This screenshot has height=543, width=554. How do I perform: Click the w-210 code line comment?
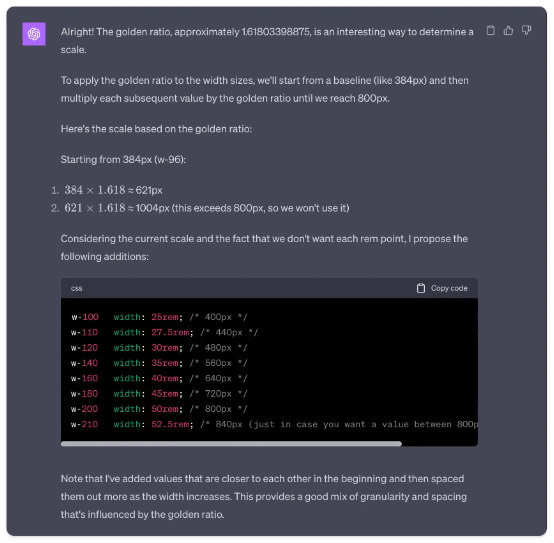pos(339,424)
